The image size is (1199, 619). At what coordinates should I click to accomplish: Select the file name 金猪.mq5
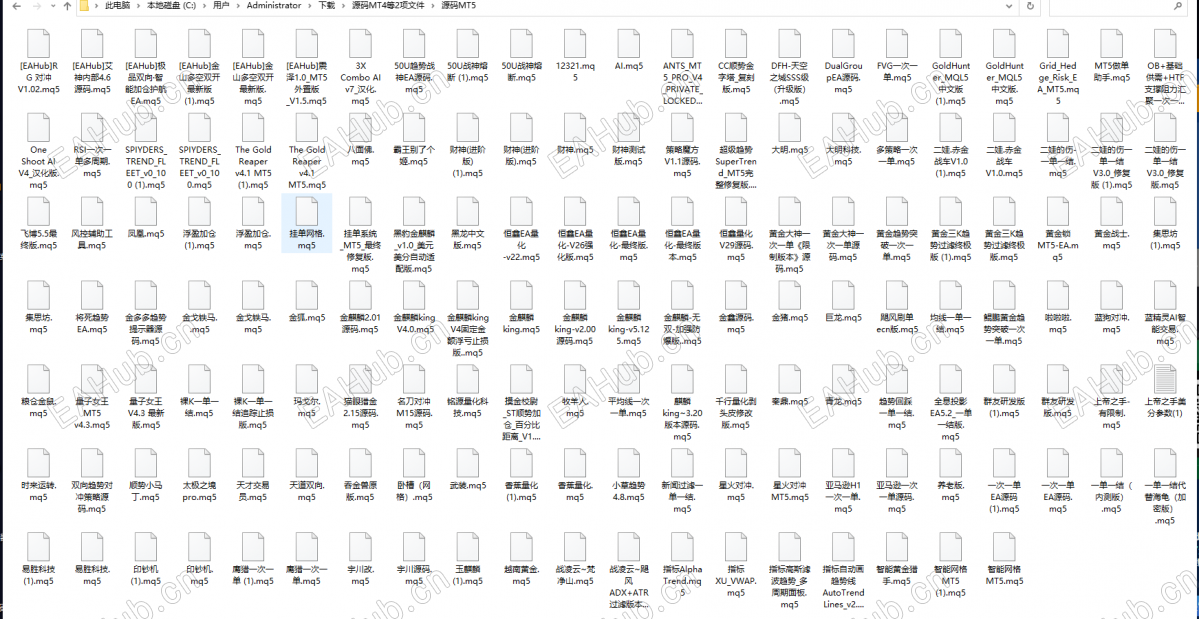point(789,317)
